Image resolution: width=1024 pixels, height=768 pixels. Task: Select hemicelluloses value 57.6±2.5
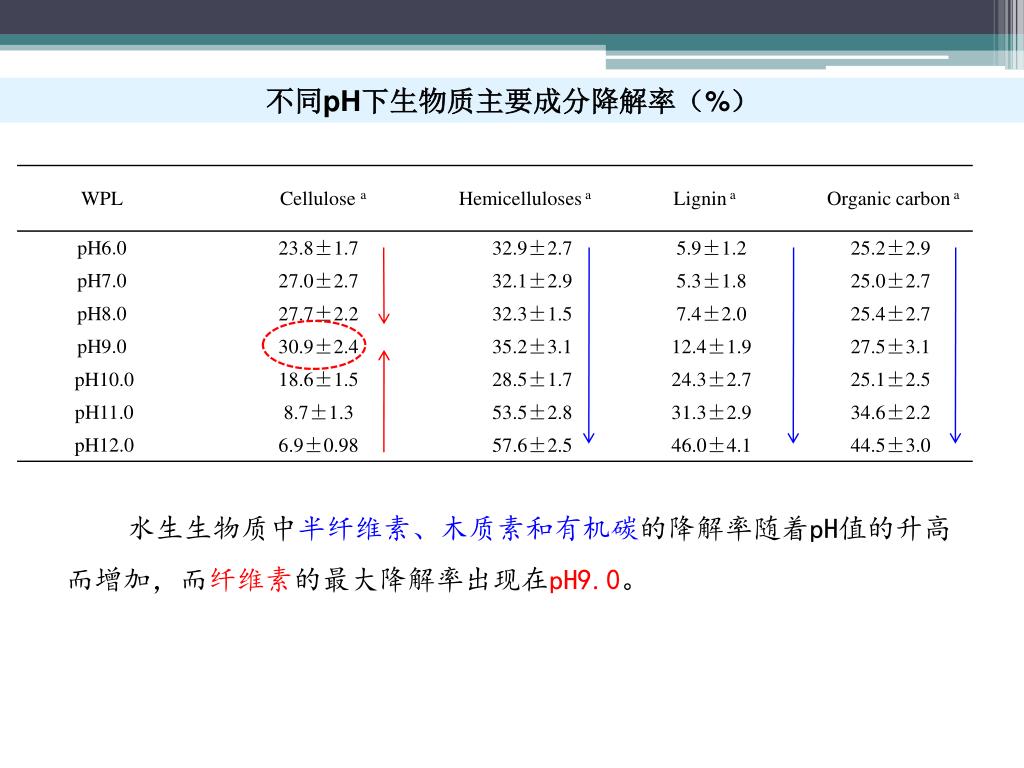pos(532,445)
